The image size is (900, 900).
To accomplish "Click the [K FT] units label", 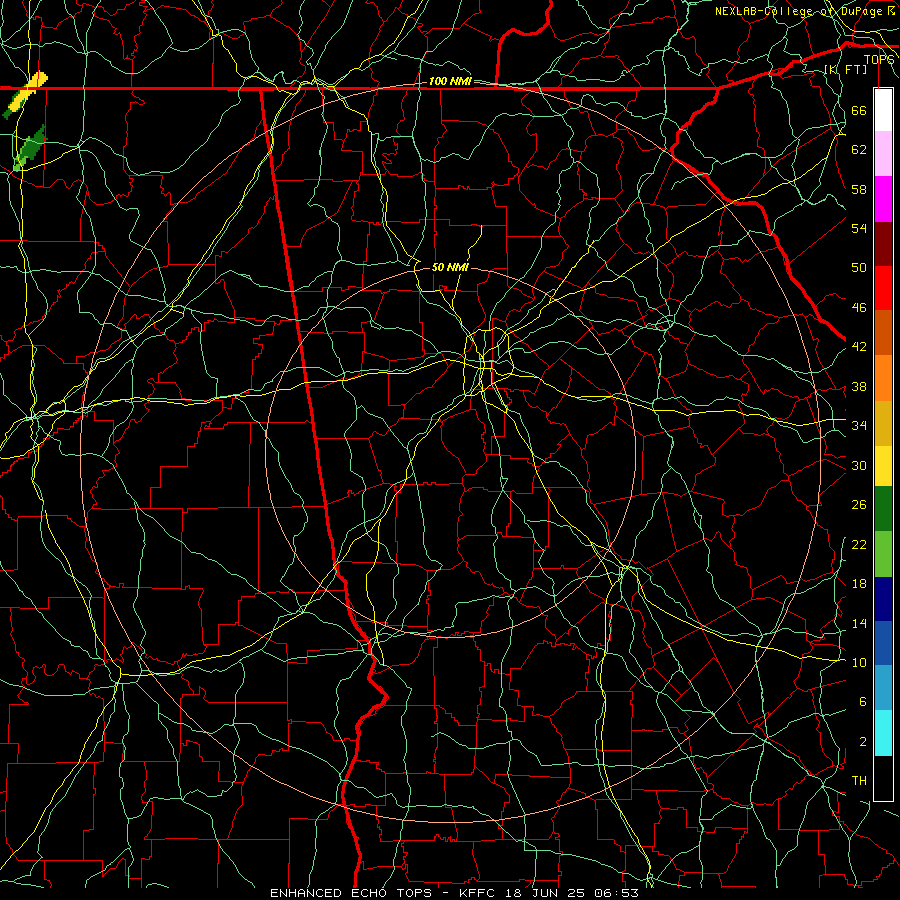I will click(845, 69).
